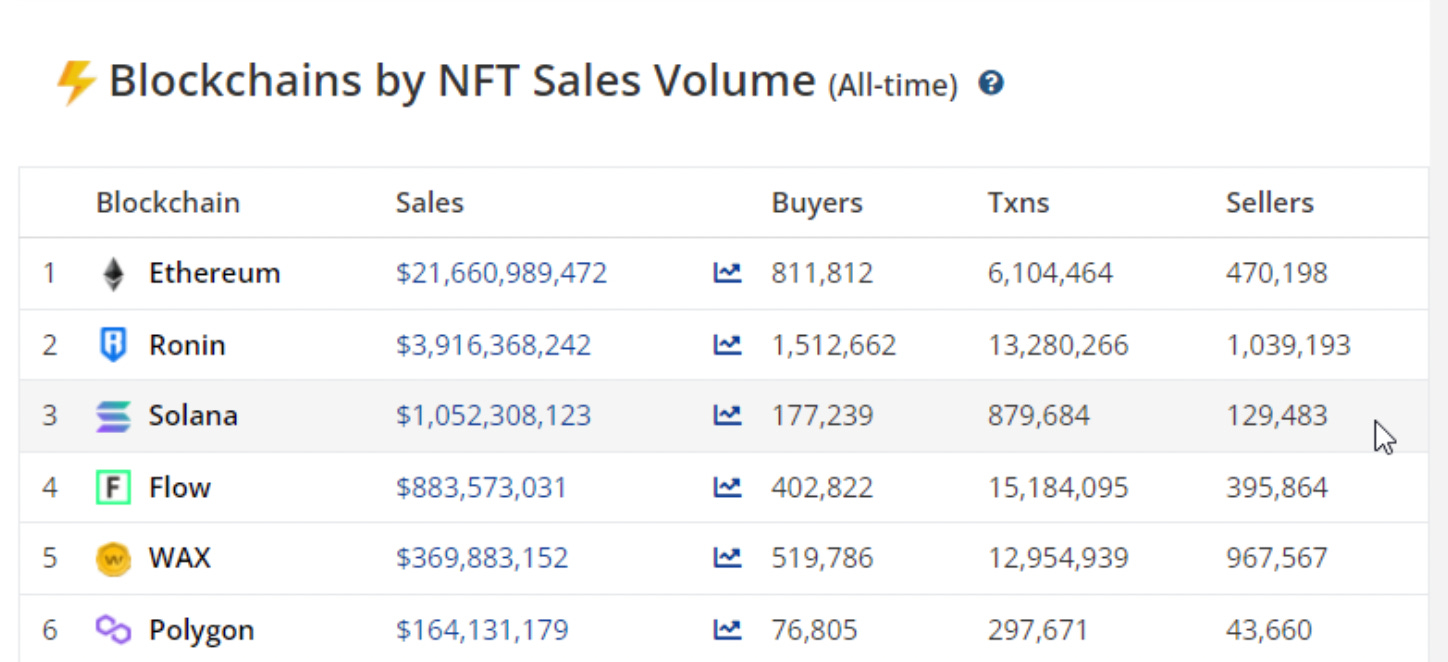Click Solana sellers count 129,483
This screenshot has height=662, width=1448.
[1277, 415]
